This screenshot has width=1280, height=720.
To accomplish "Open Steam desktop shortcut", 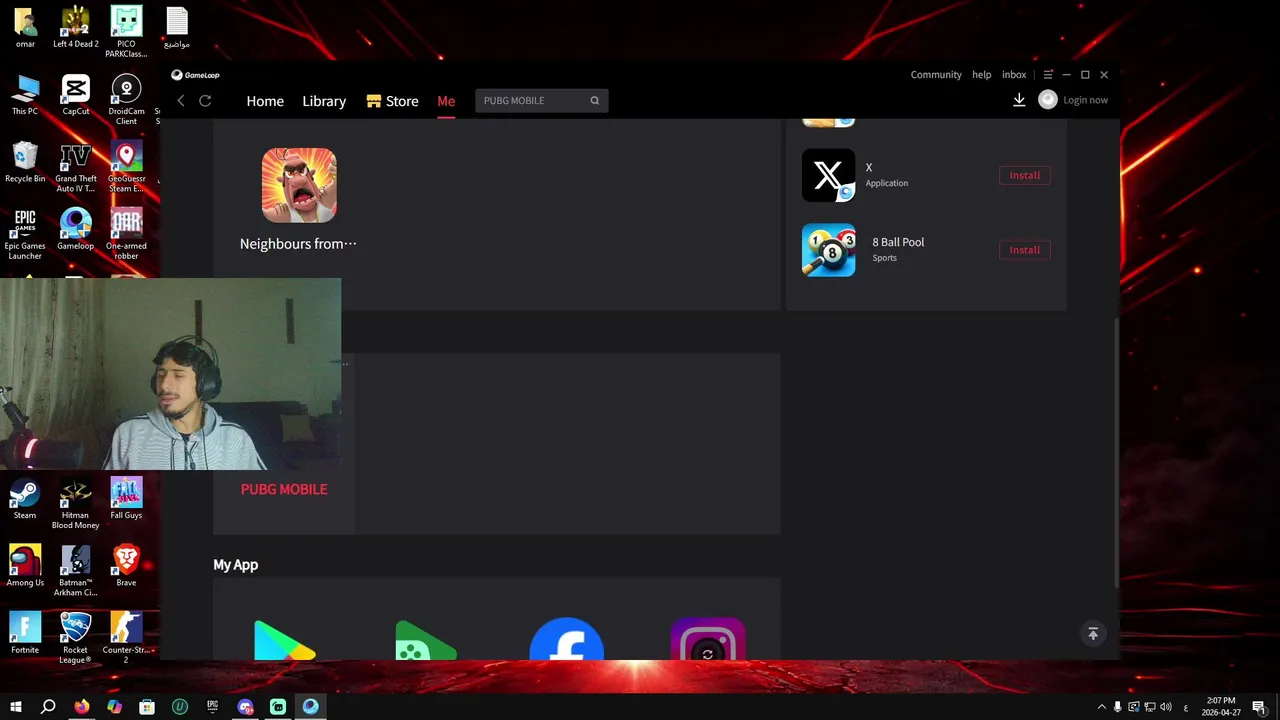I will (x=25, y=498).
